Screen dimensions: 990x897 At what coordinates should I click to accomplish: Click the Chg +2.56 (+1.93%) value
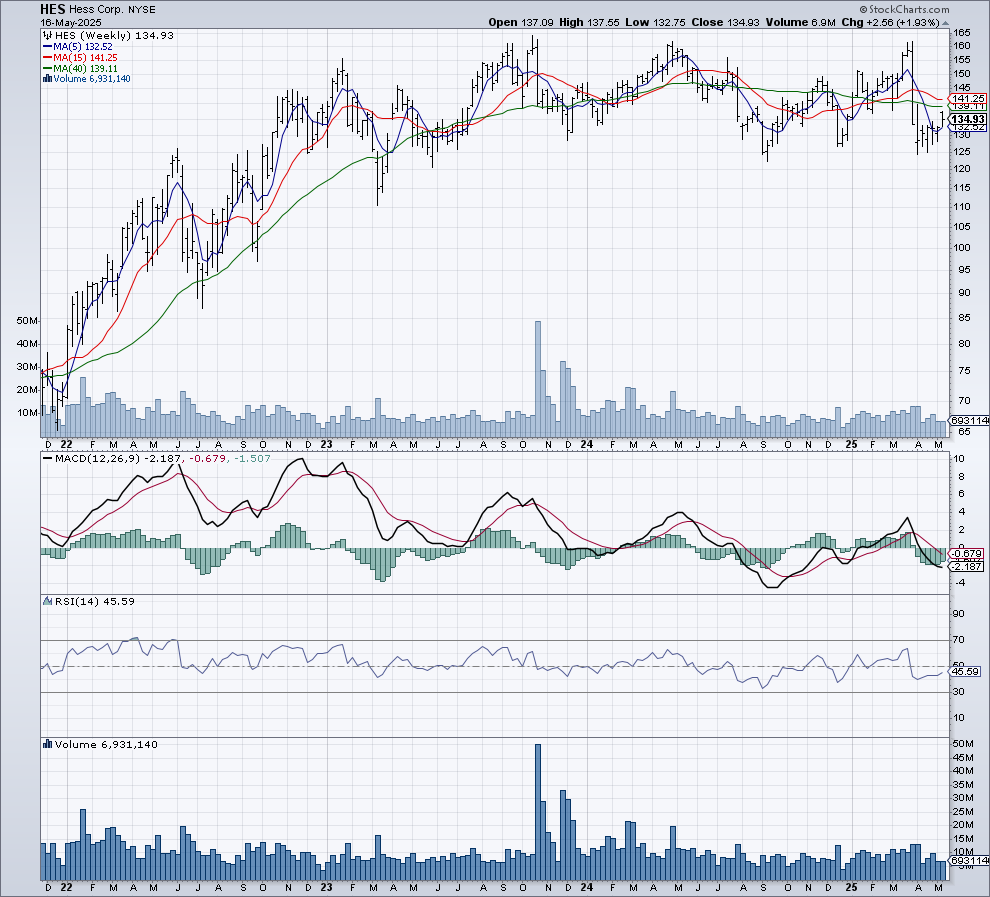[890, 22]
